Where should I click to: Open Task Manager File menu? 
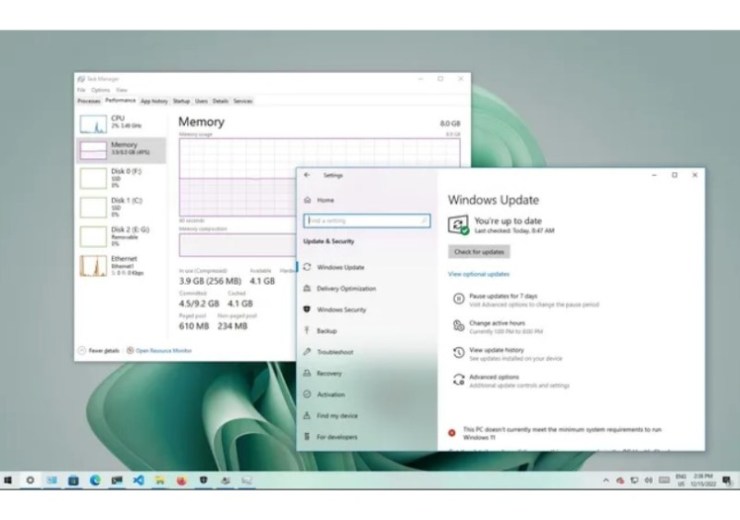[x=81, y=90]
